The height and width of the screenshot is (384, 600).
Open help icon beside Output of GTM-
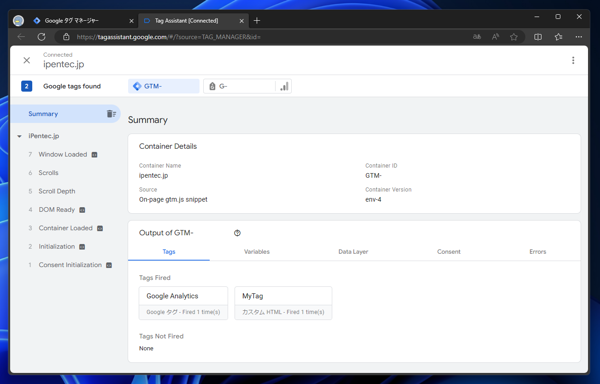(x=237, y=233)
